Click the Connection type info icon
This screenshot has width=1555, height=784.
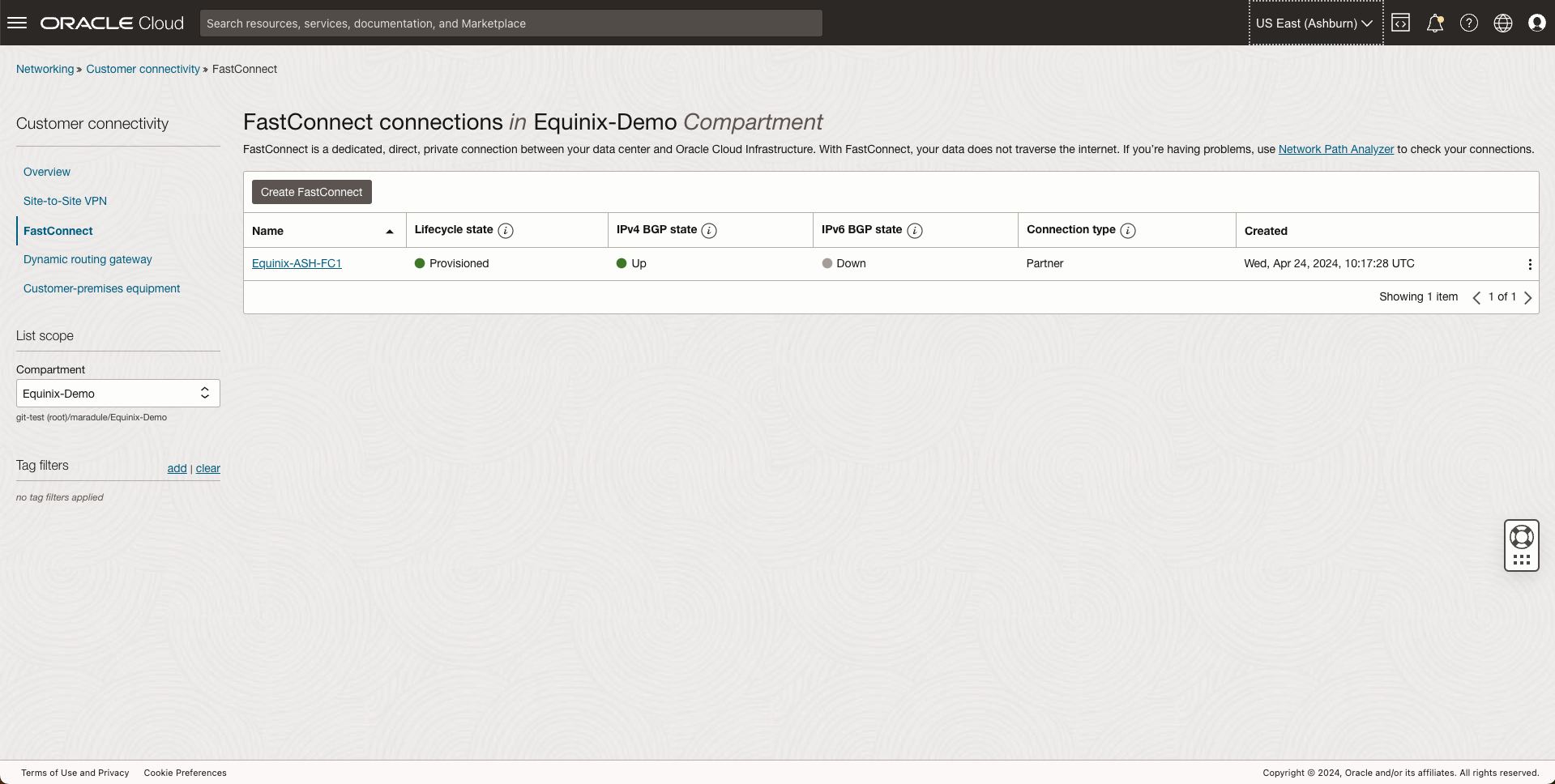[x=1128, y=231]
